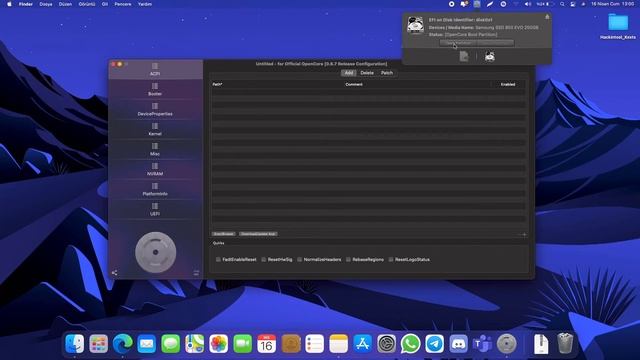
Task: Open Notes from the Dock
Action: pos(338,344)
